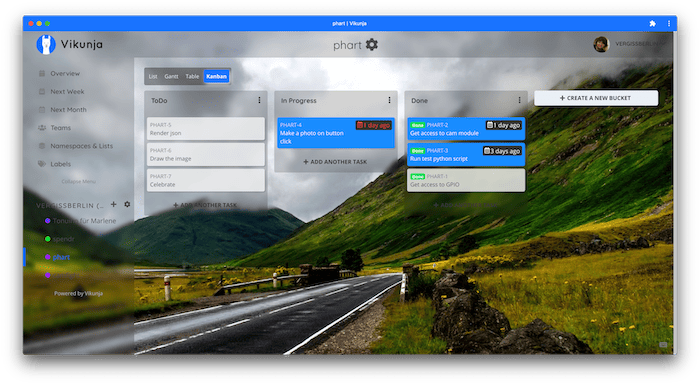This screenshot has width=700, height=385.
Task: Open VERGISSBERLIN namespace settings gear
Action: click(x=127, y=205)
